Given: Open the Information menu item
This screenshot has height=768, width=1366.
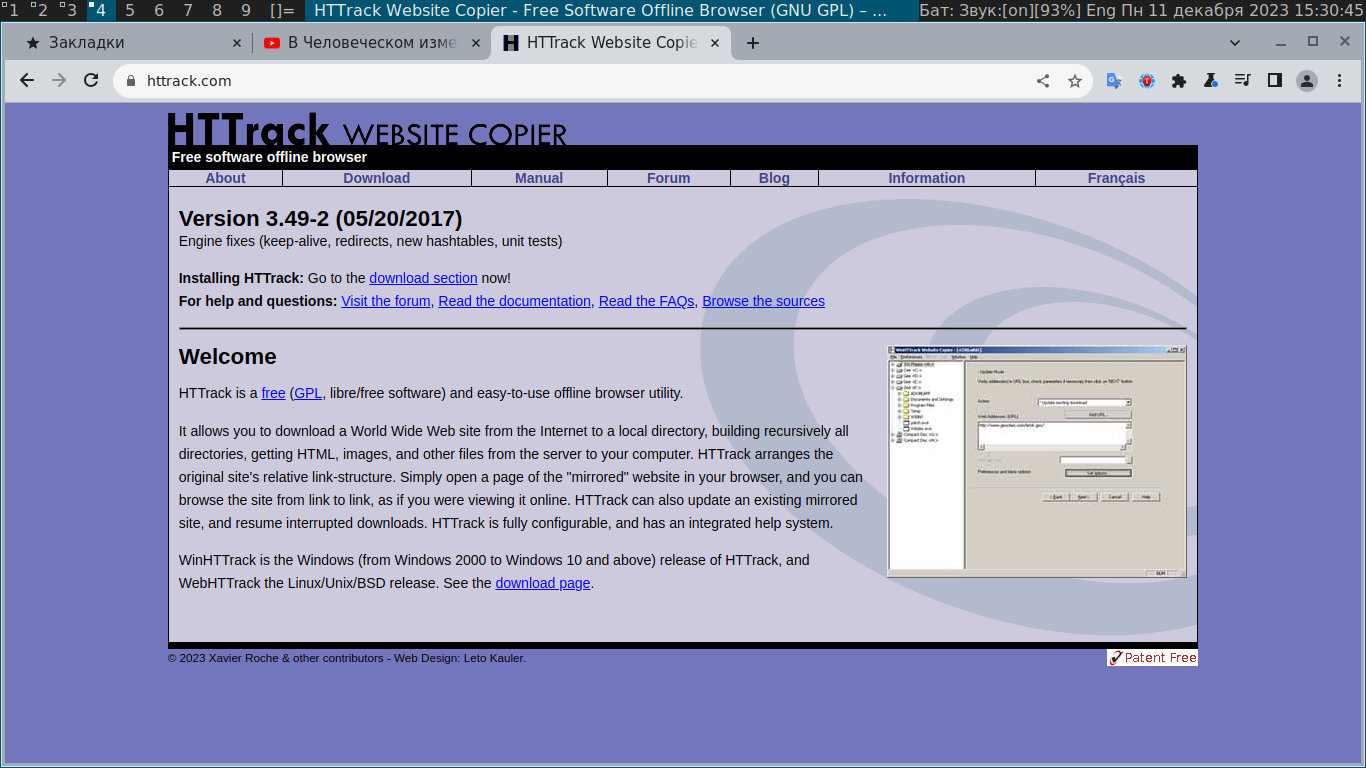Looking at the screenshot, I should pos(927,178).
